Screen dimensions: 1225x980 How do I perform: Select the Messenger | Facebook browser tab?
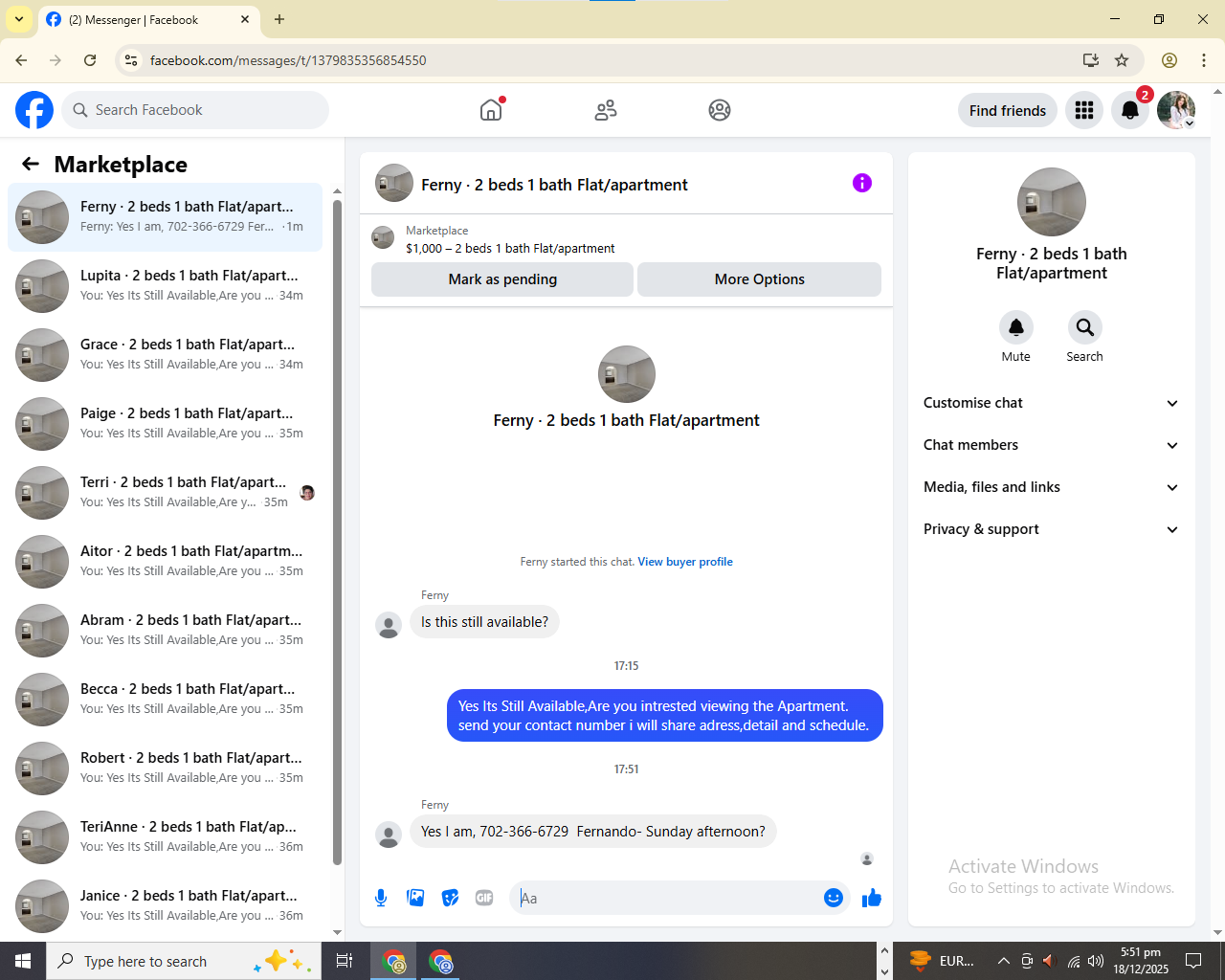[x=148, y=19]
